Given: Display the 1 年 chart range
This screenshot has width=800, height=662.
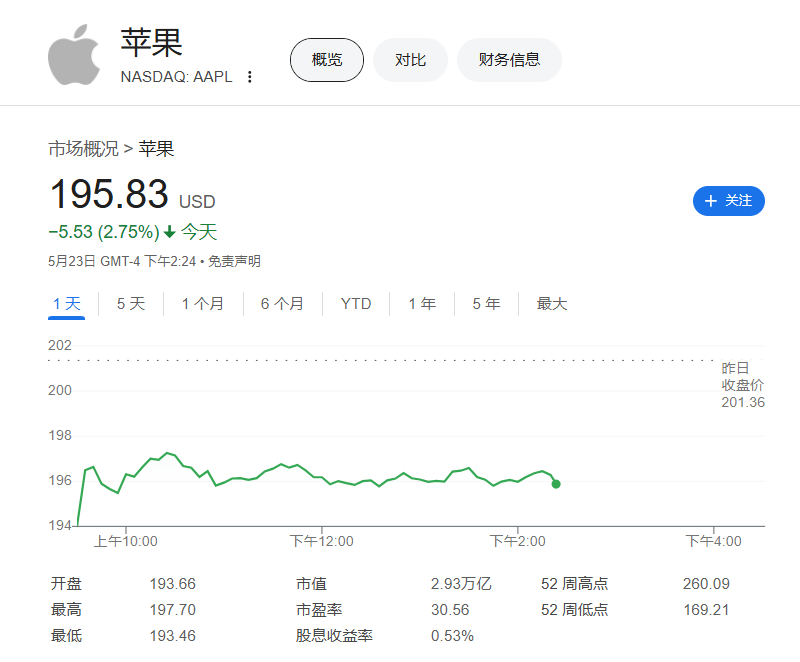Looking at the screenshot, I should [422, 304].
